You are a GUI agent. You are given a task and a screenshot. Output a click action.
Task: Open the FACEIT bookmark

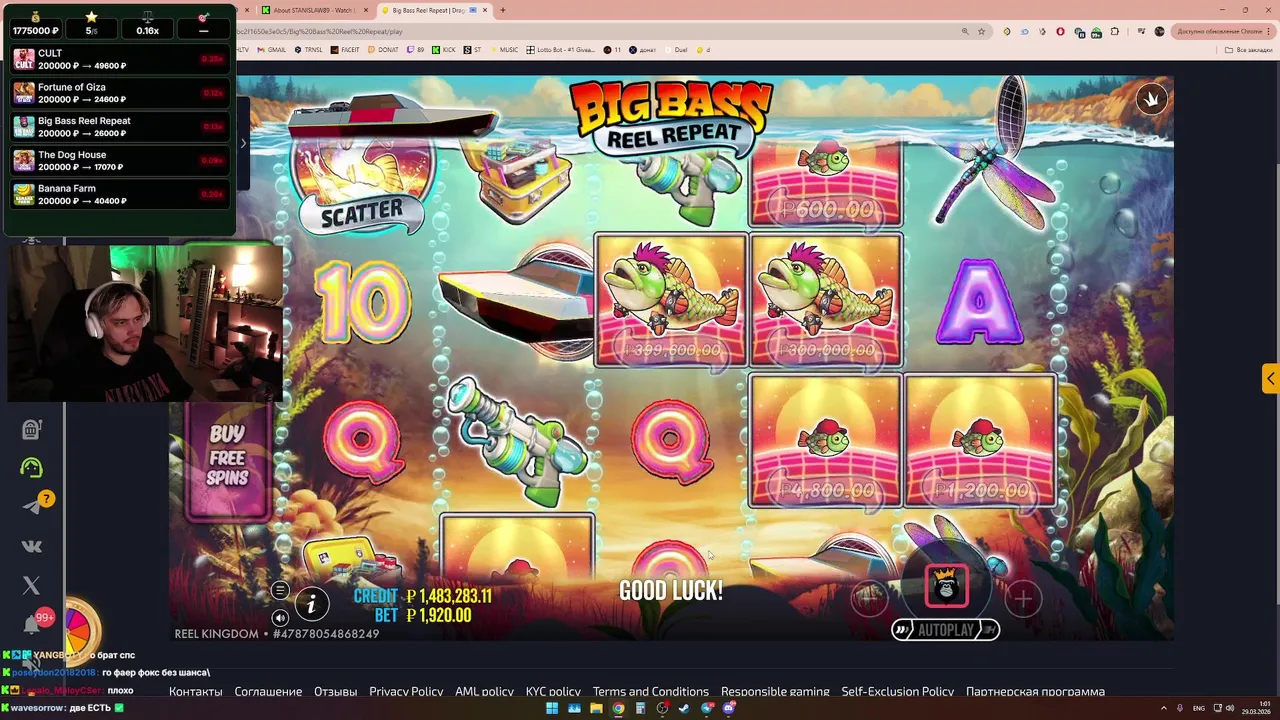tap(346, 49)
